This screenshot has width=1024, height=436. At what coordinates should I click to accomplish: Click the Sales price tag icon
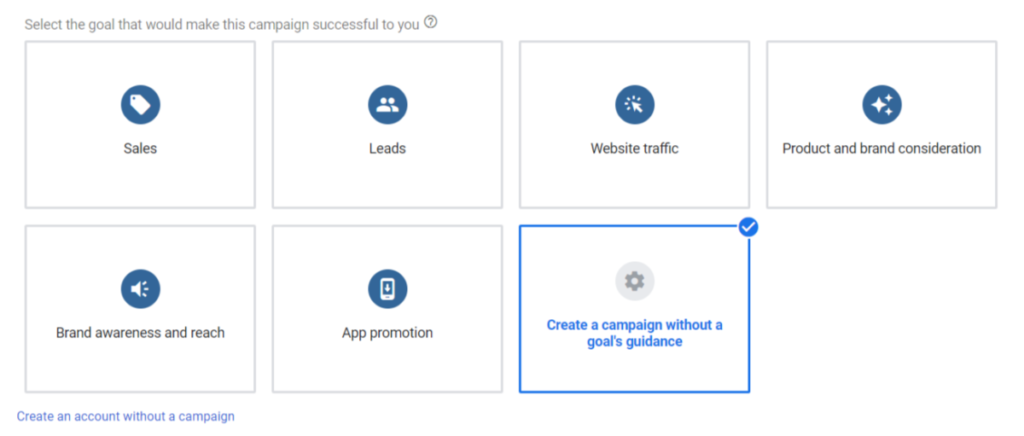pos(140,104)
